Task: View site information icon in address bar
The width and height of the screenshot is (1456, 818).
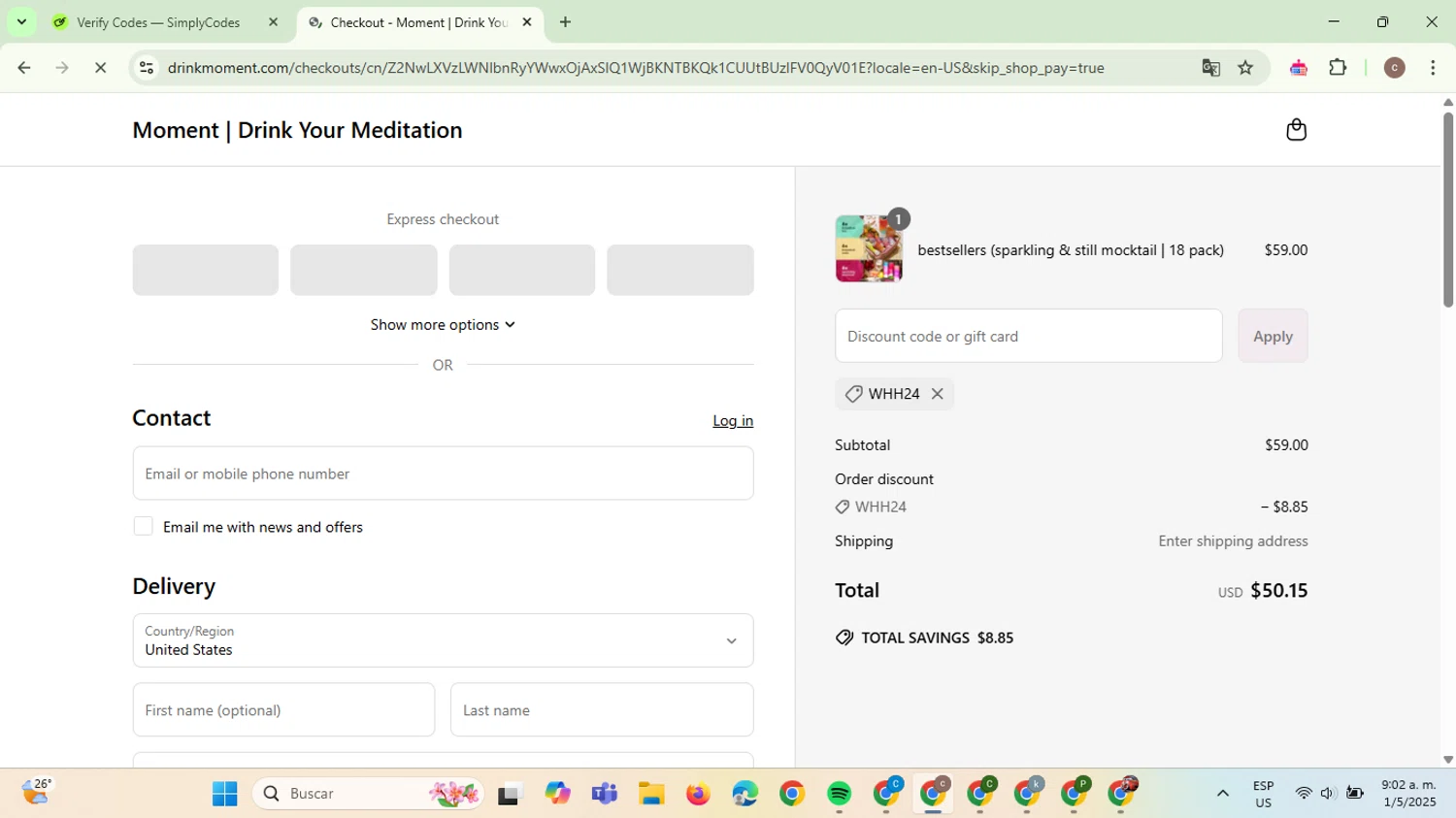Action: pyautogui.click(x=147, y=68)
